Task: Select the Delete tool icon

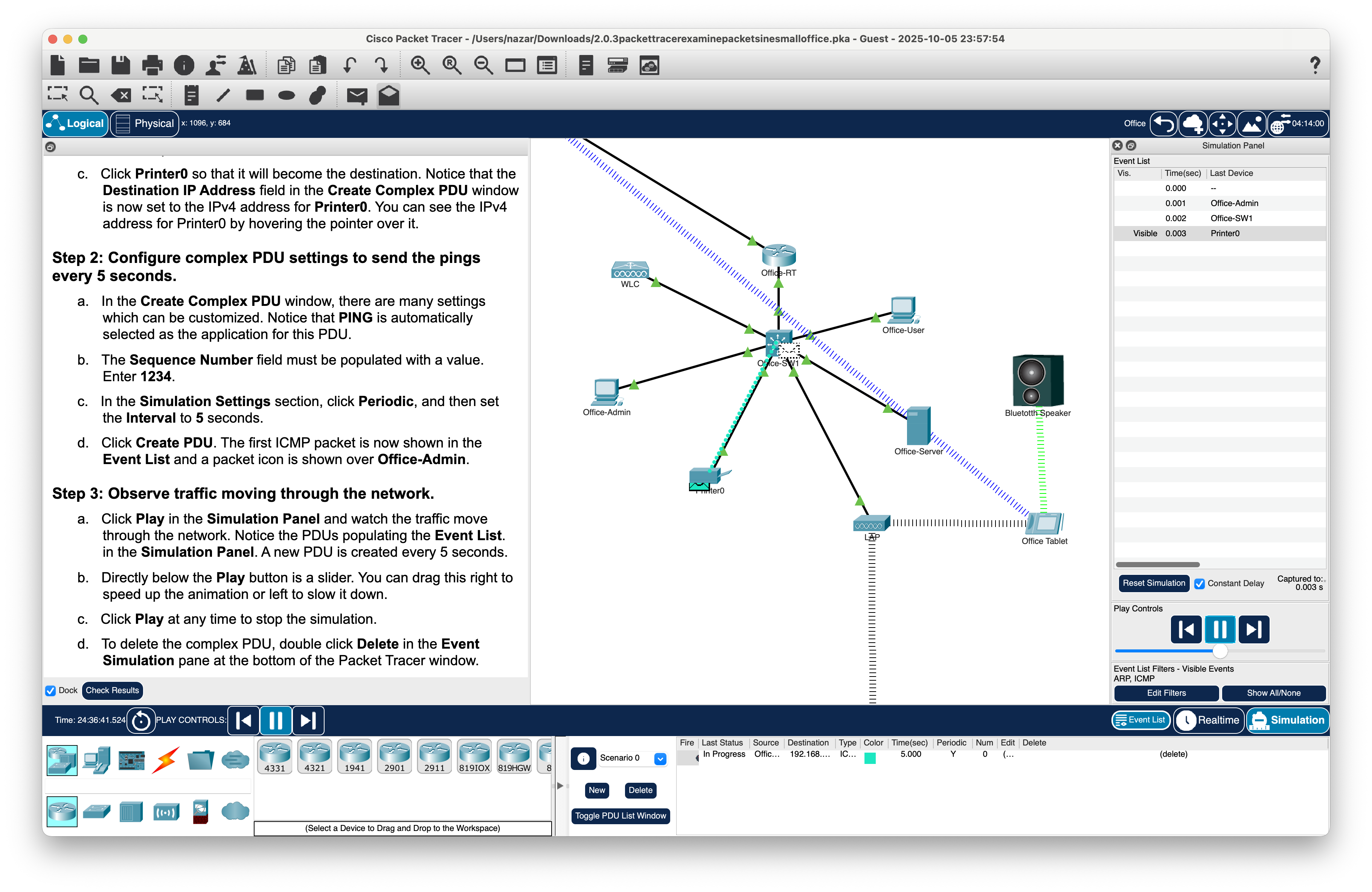Action: click(x=121, y=95)
